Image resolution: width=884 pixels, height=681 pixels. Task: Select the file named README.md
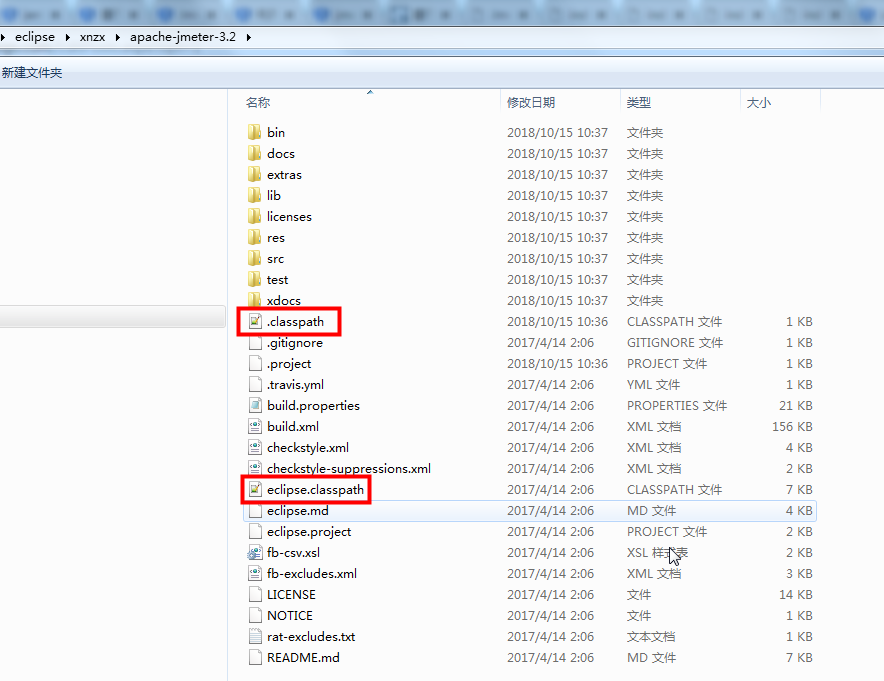click(303, 657)
